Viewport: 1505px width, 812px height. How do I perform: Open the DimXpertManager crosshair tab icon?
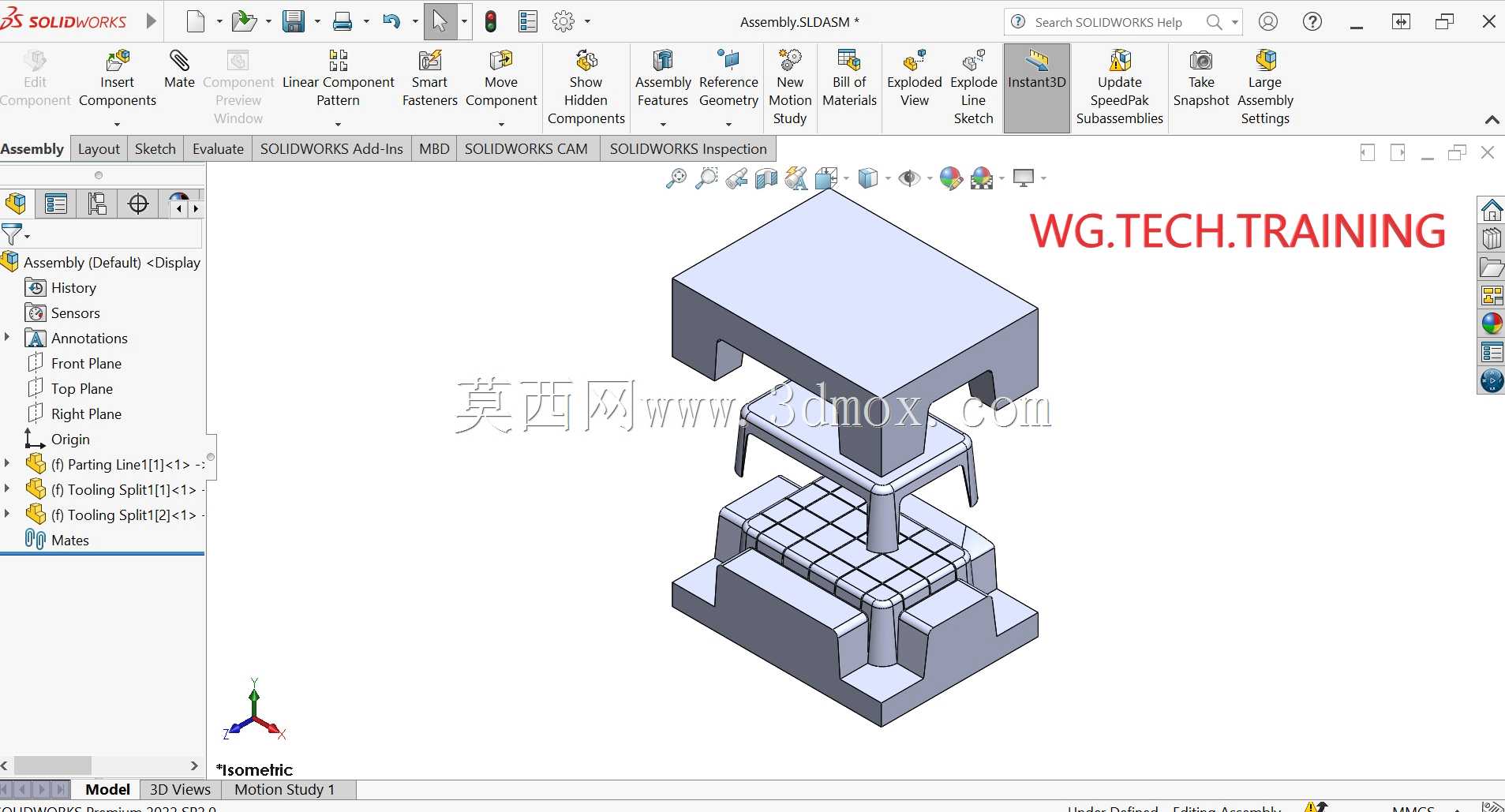pos(138,204)
